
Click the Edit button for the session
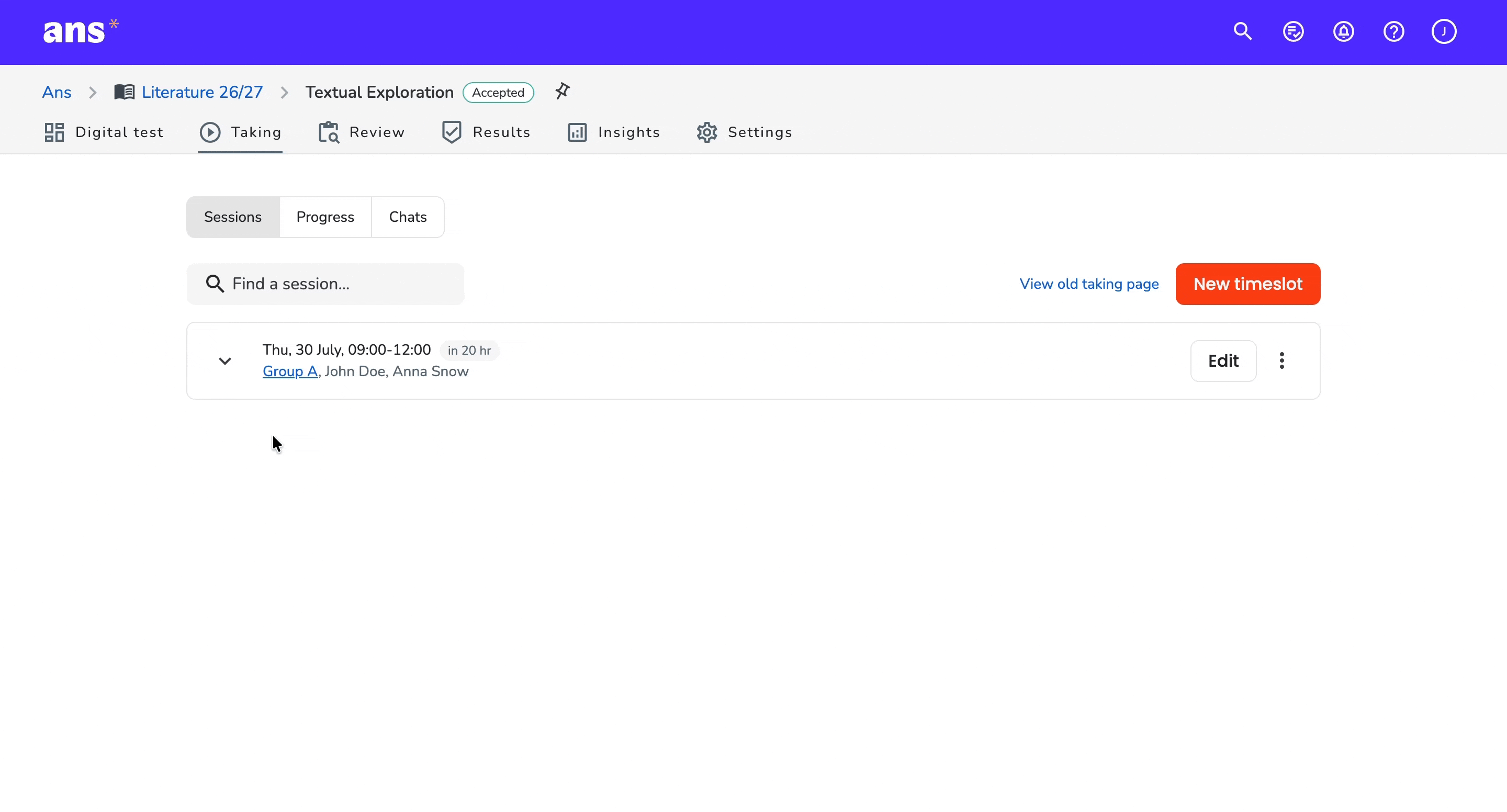[1223, 360]
